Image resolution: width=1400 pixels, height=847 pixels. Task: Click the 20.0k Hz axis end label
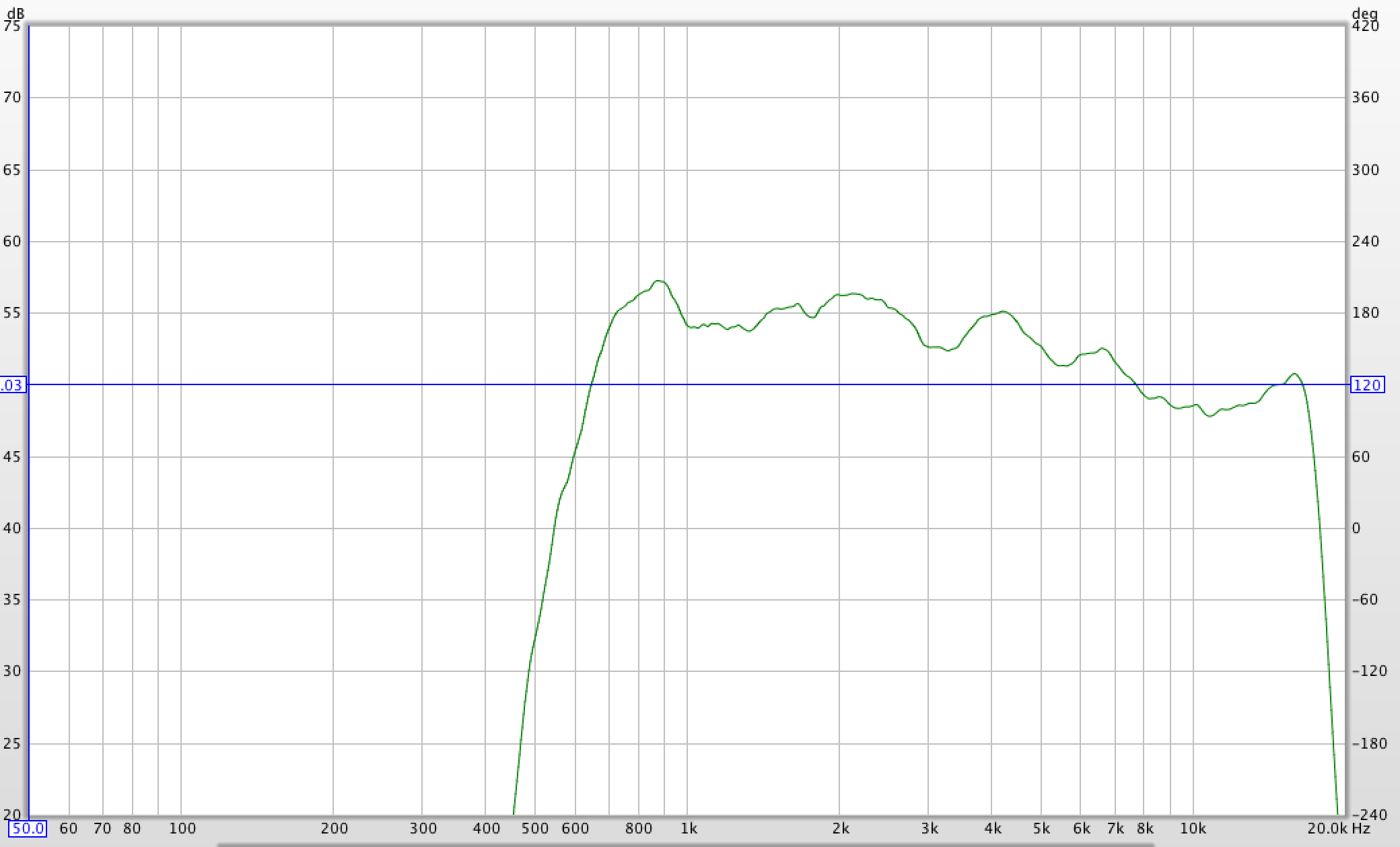(1338, 828)
